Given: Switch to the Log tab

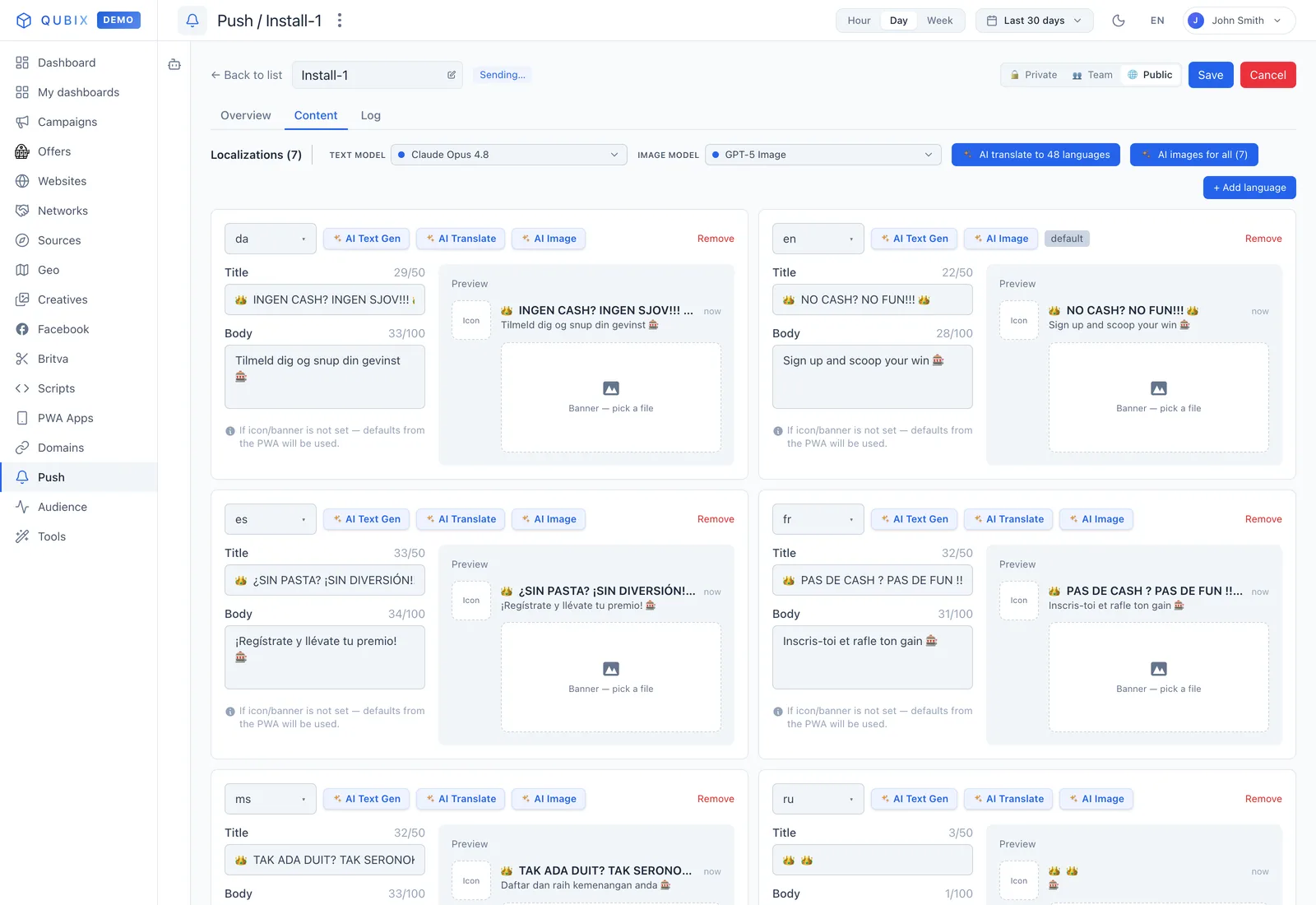Looking at the screenshot, I should [371, 116].
